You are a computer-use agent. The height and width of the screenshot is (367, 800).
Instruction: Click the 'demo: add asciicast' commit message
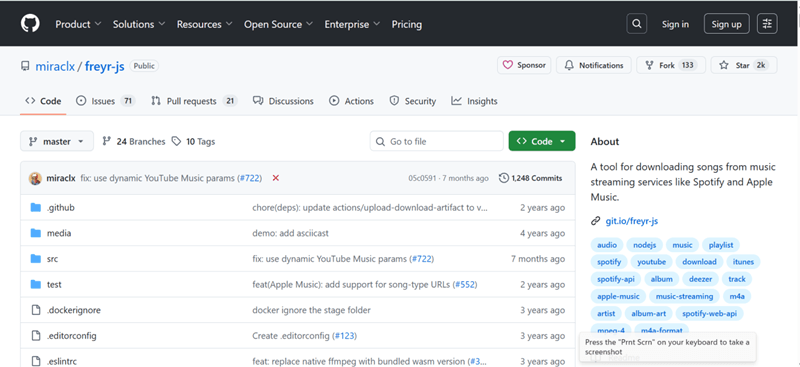point(290,233)
